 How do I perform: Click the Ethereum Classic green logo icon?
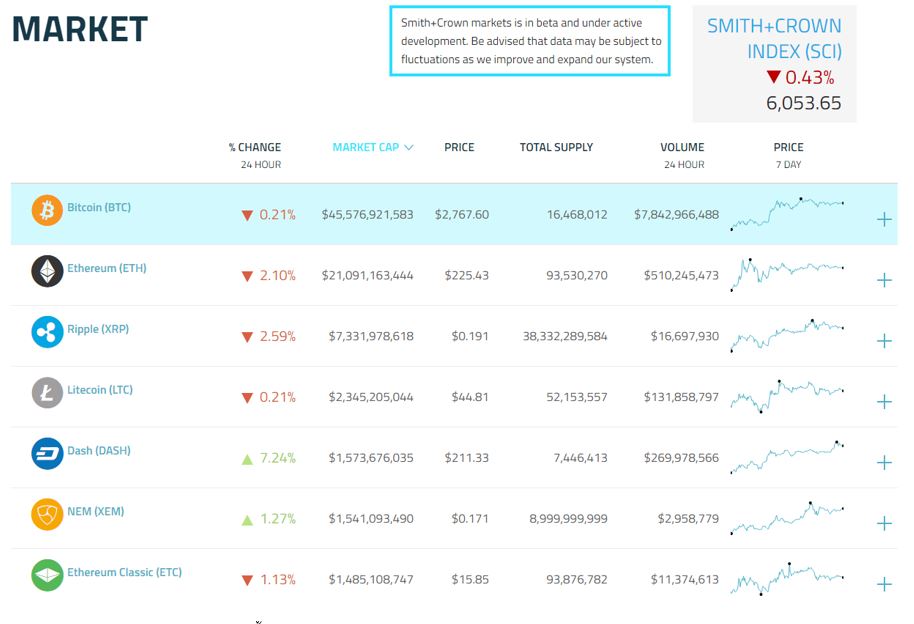pyautogui.click(x=47, y=575)
